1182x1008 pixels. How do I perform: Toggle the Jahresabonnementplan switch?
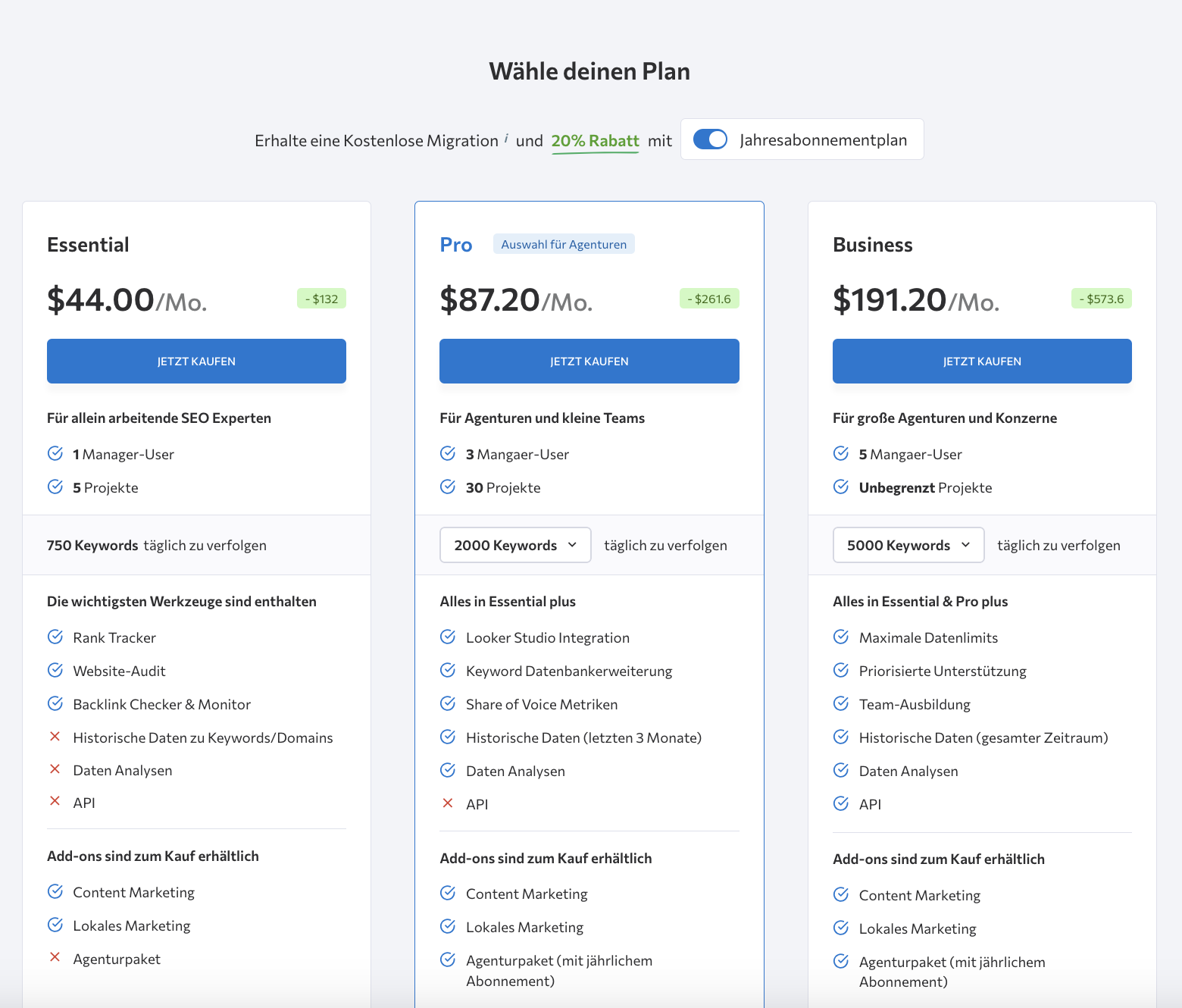[x=710, y=139]
